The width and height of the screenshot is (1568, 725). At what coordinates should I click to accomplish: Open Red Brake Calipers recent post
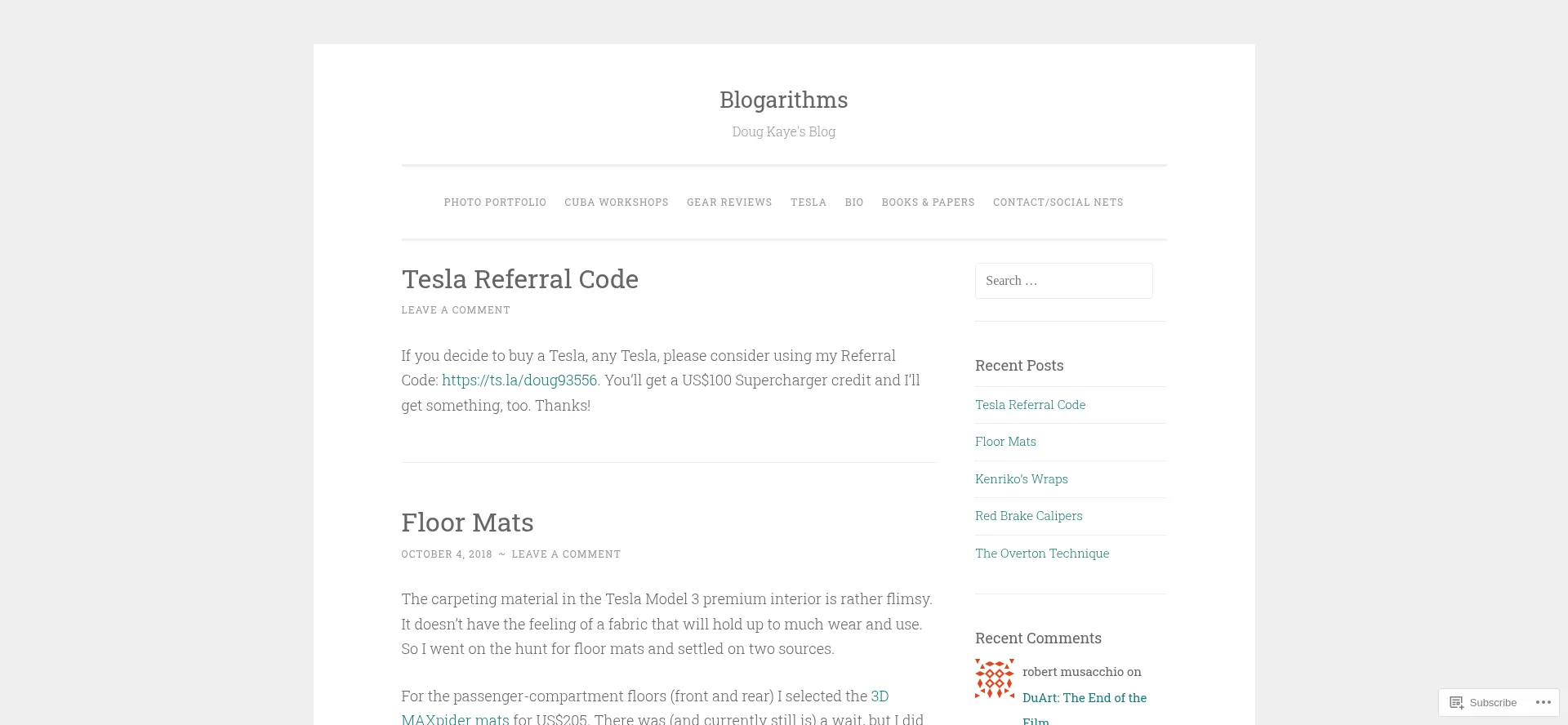point(1028,516)
